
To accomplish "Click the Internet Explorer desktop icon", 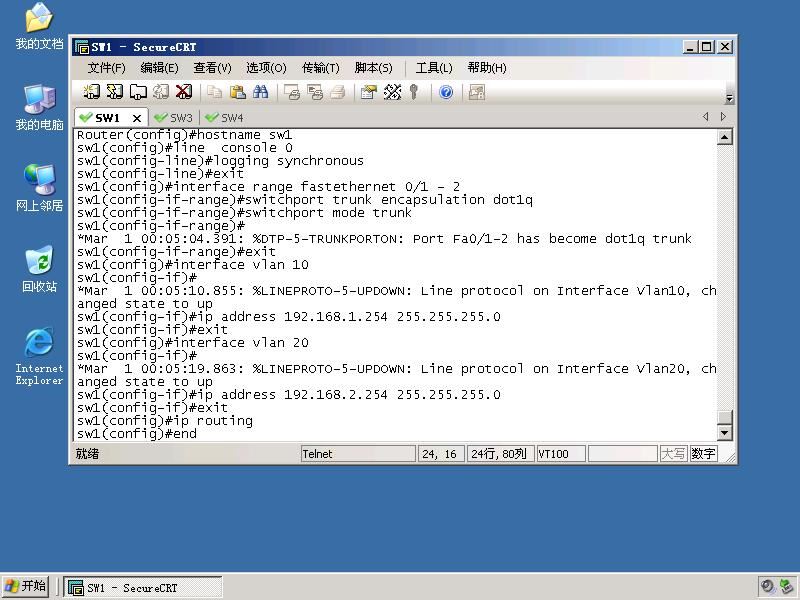I will pyautogui.click(x=39, y=356).
